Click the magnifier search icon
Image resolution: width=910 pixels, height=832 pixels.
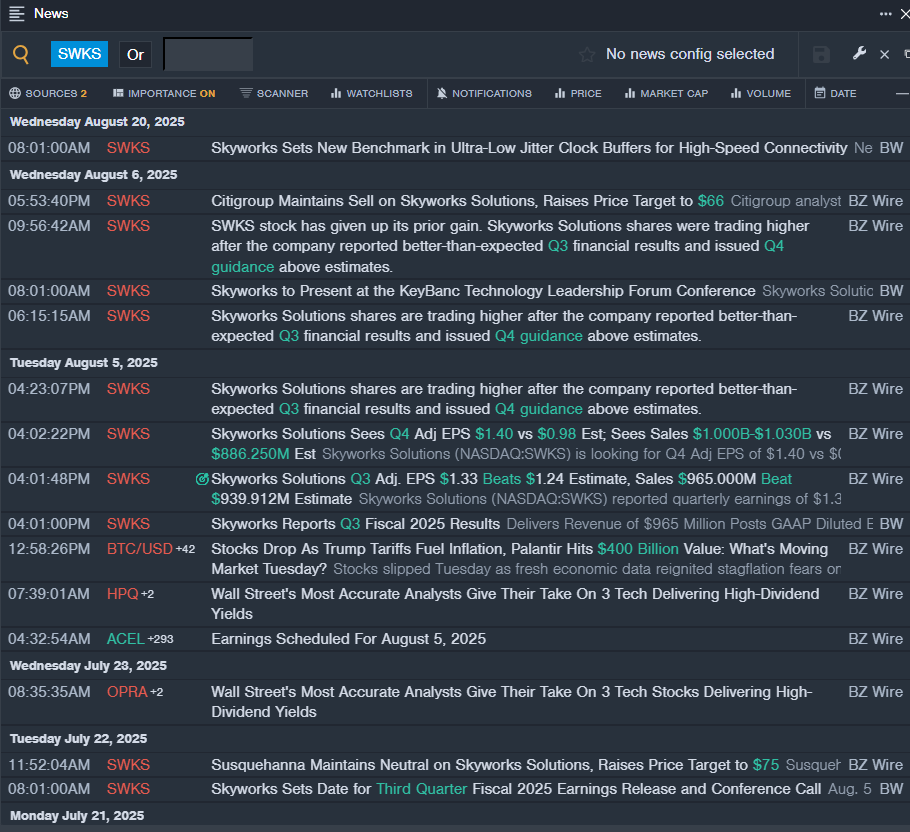click(x=21, y=54)
